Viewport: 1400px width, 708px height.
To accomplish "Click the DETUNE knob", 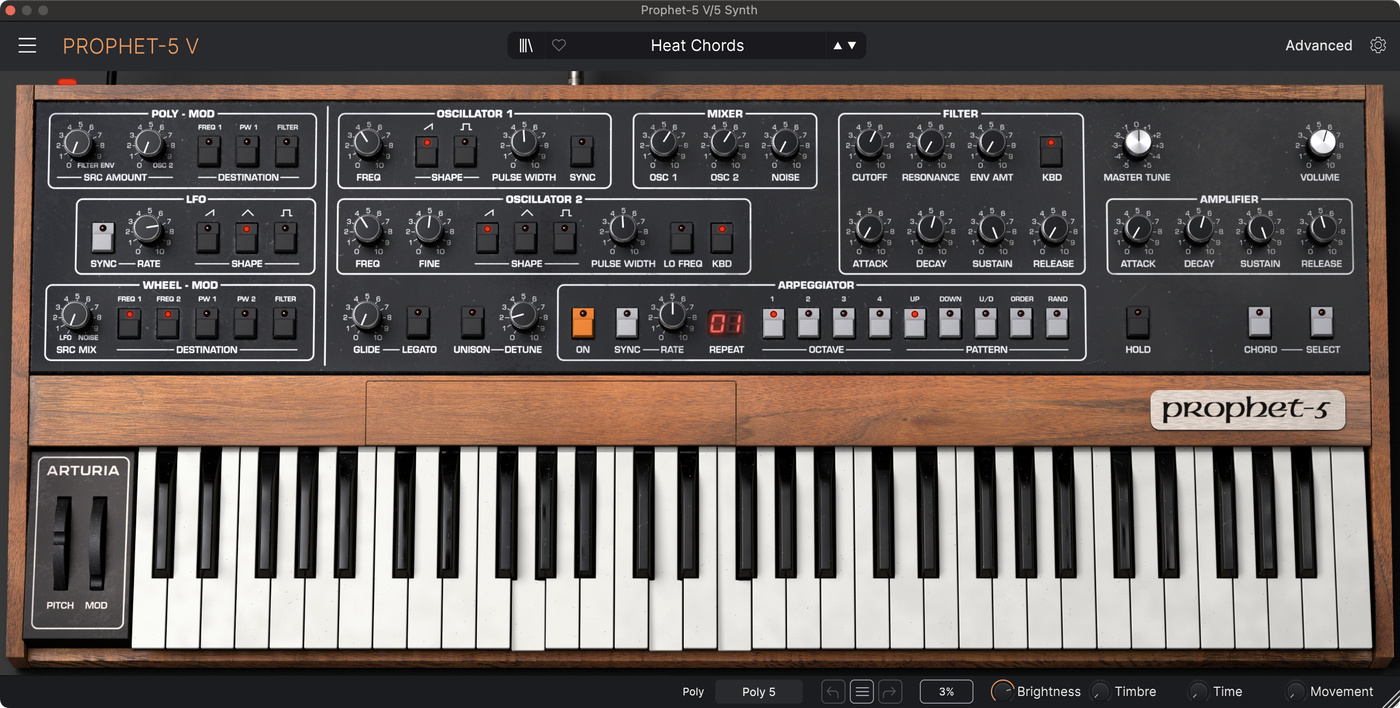I will tap(523, 316).
